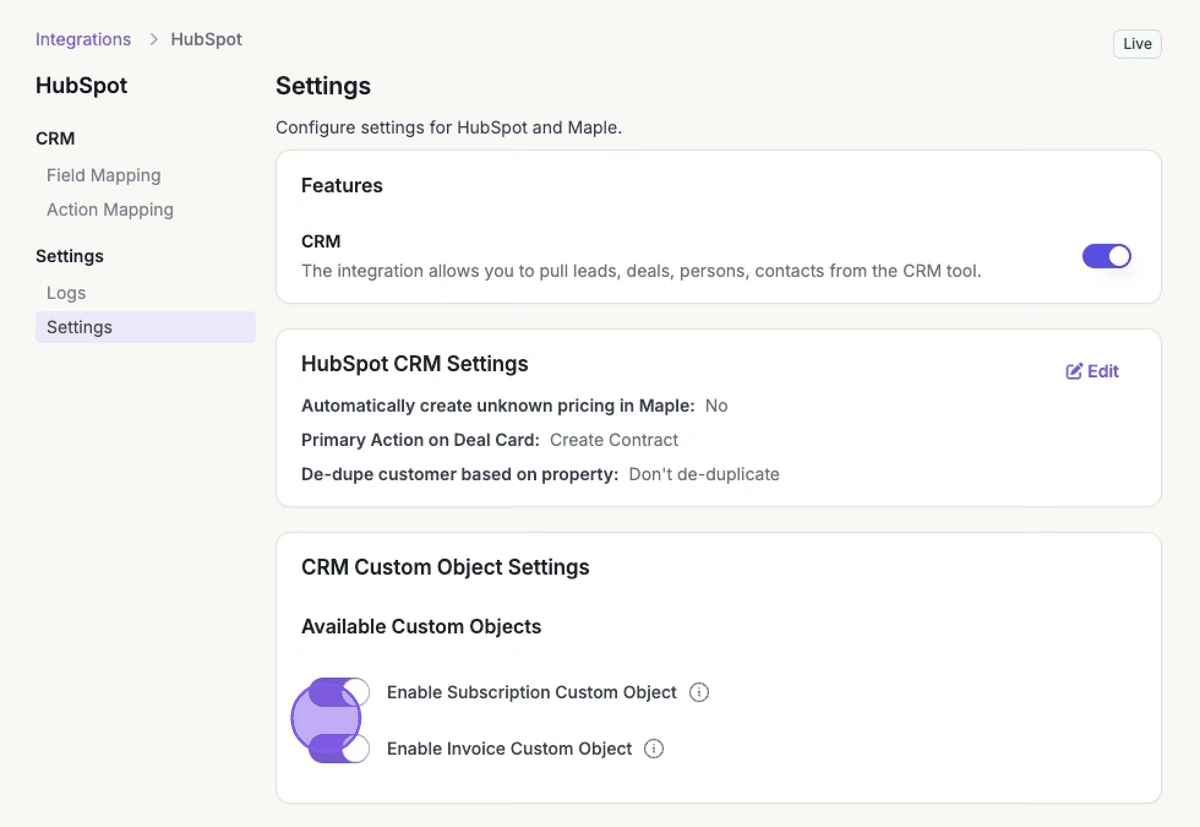Open Field Mapping in the sidebar
Screen dimensions: 1200x827
103,175
